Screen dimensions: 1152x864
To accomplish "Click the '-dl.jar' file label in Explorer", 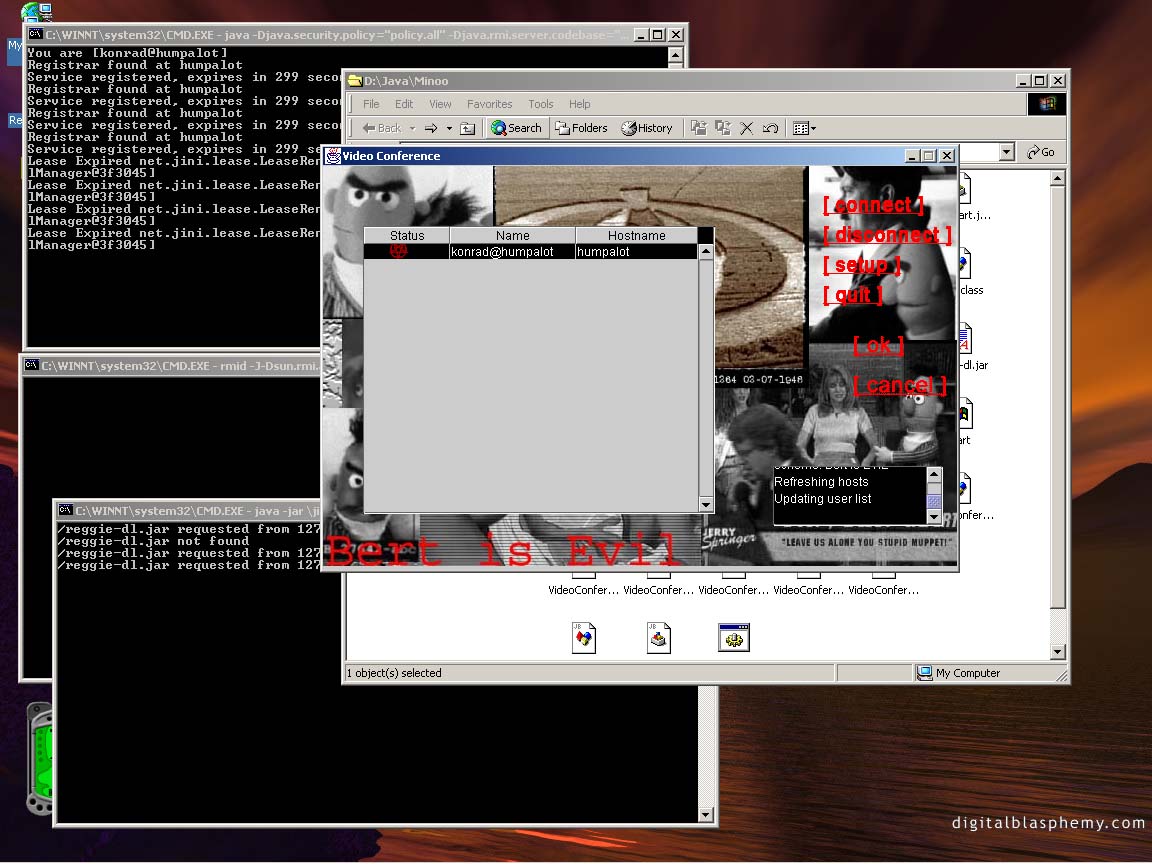I will pyautogui.click(x=975, y=365).
